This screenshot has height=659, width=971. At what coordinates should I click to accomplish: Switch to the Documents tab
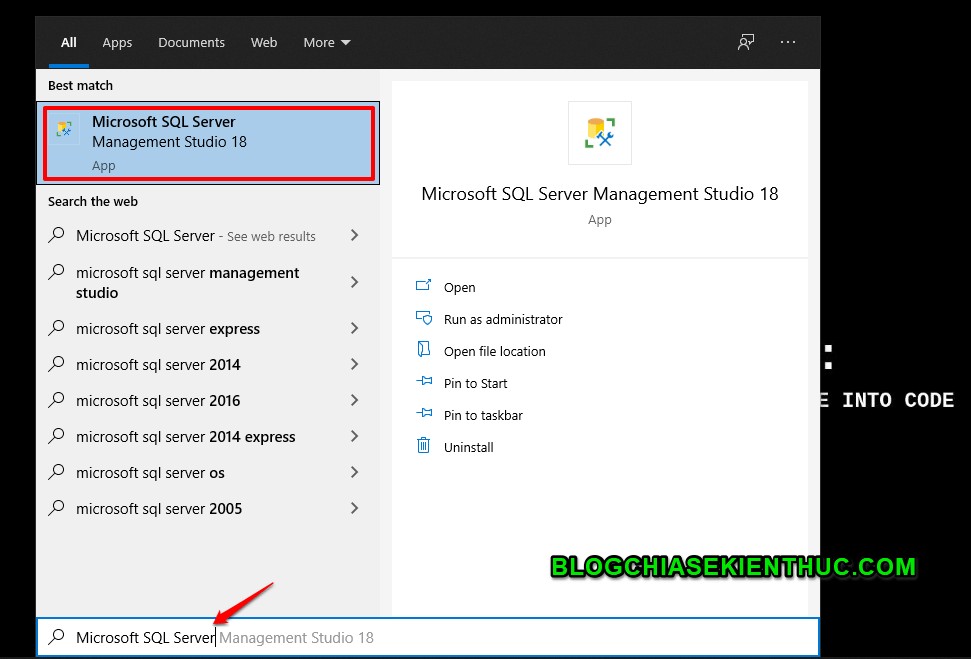(x=191, y=43)
